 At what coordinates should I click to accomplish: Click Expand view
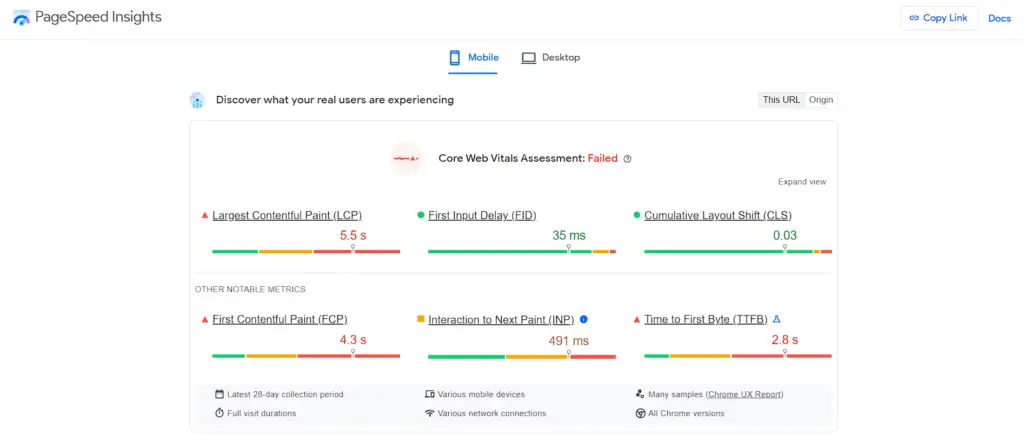coord(802,182)
